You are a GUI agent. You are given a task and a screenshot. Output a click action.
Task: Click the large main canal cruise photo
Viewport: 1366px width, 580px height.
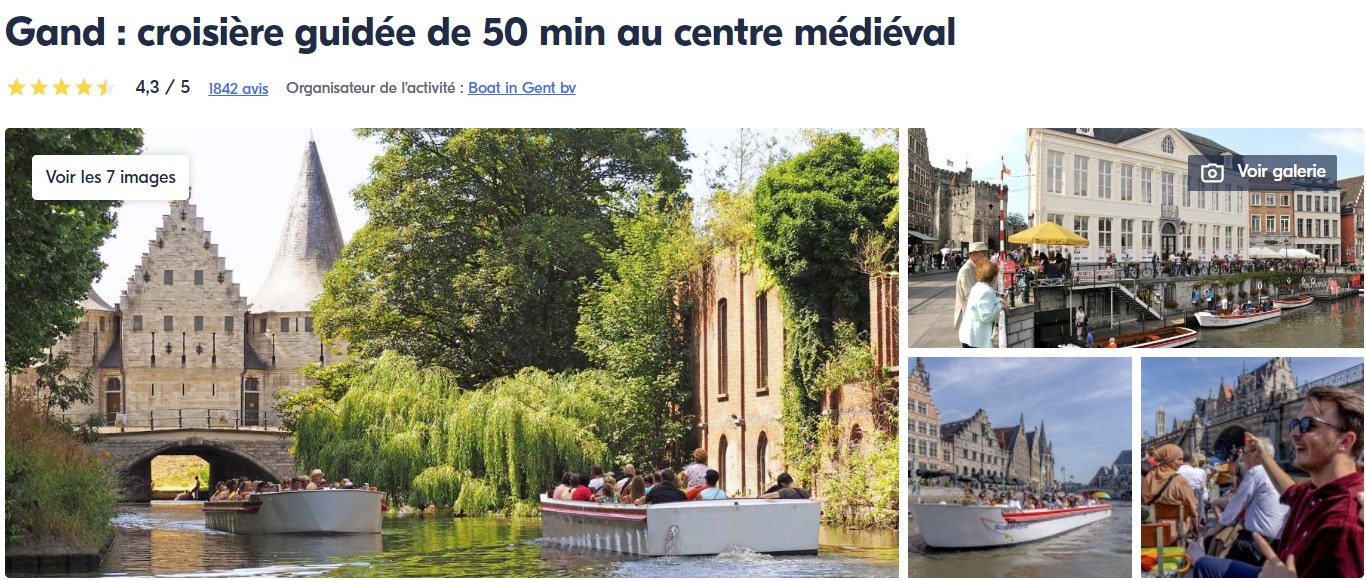(452, 353)
